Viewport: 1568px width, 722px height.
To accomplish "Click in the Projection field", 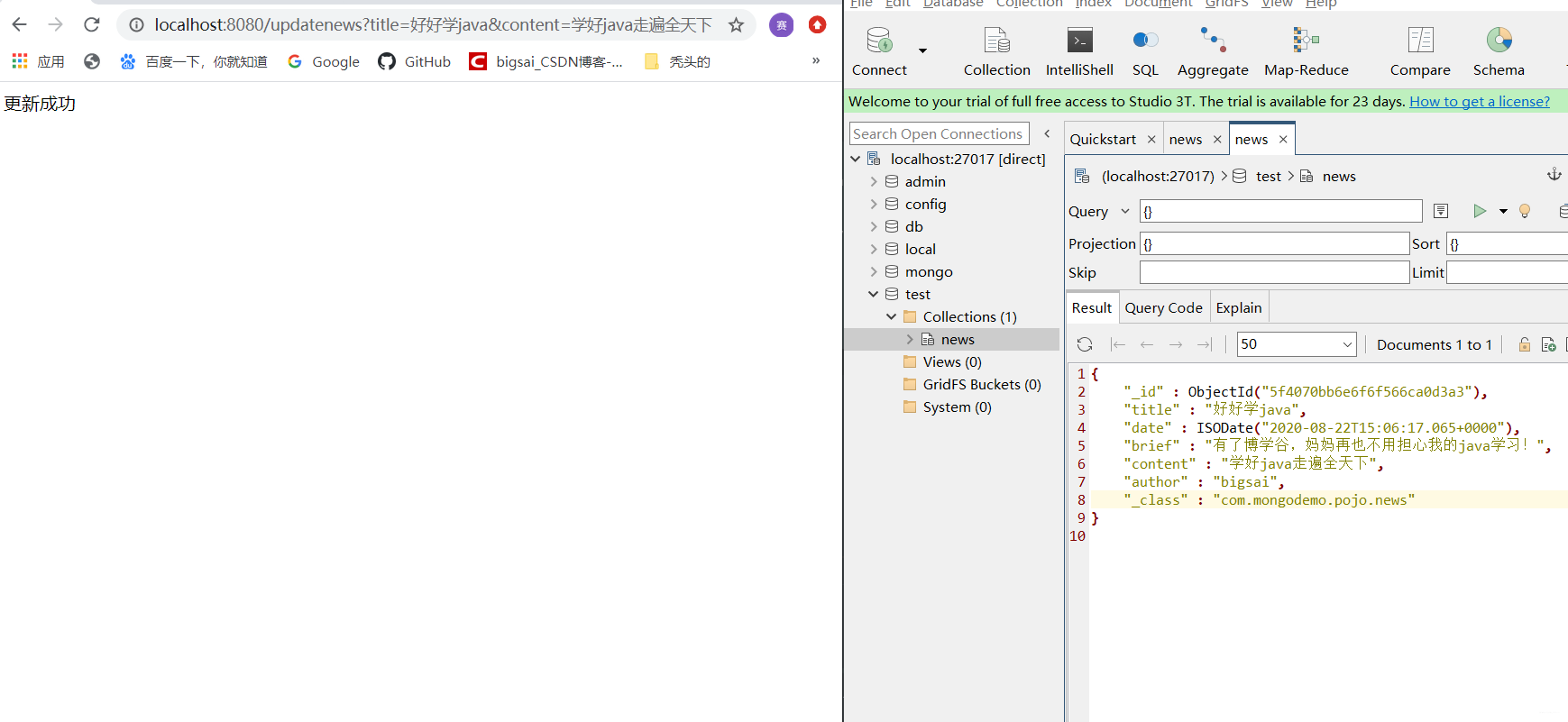I will [x=1274, y=243].
